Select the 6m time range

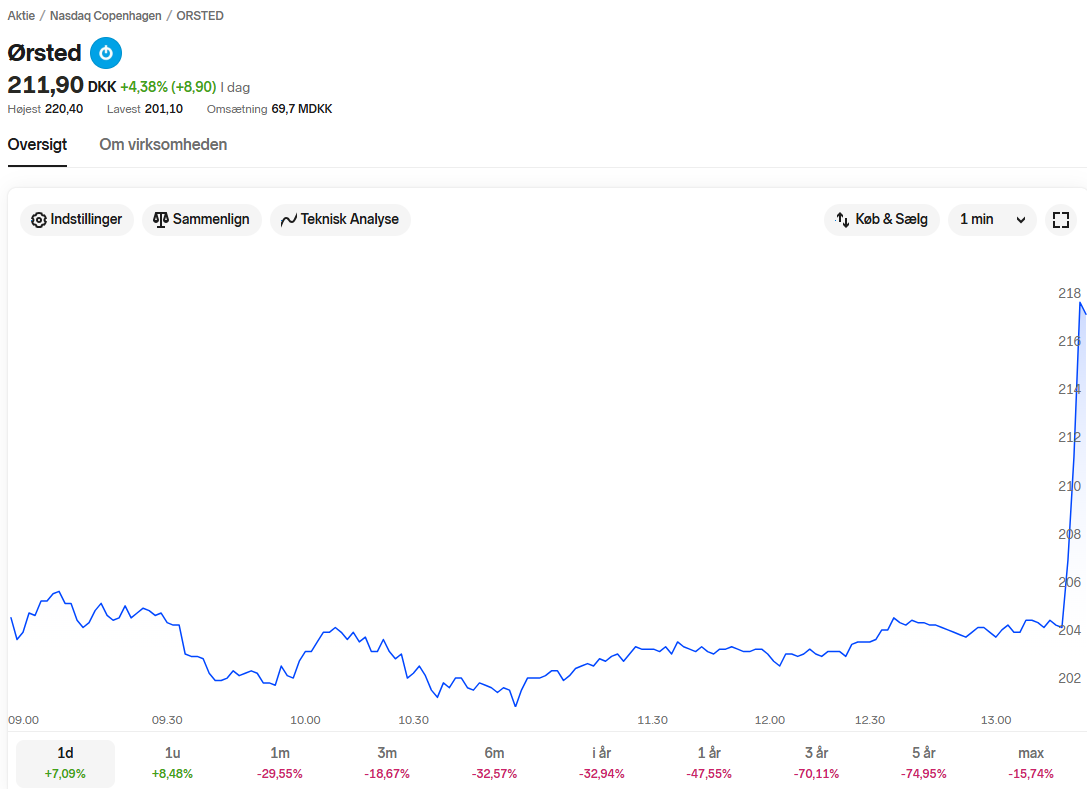coord(494,763)
